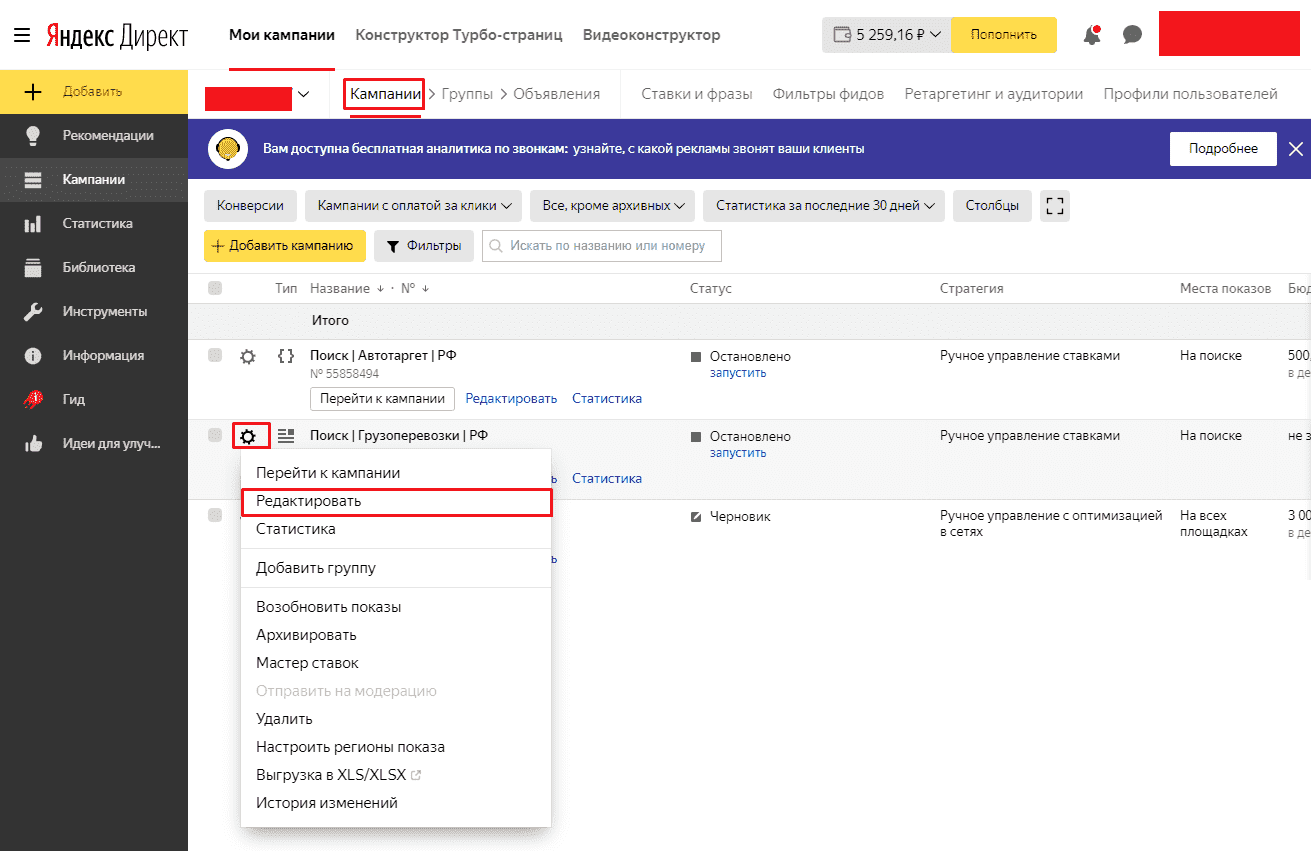
Task: Open Ставки и фразы tab
Action: [697, 94]
